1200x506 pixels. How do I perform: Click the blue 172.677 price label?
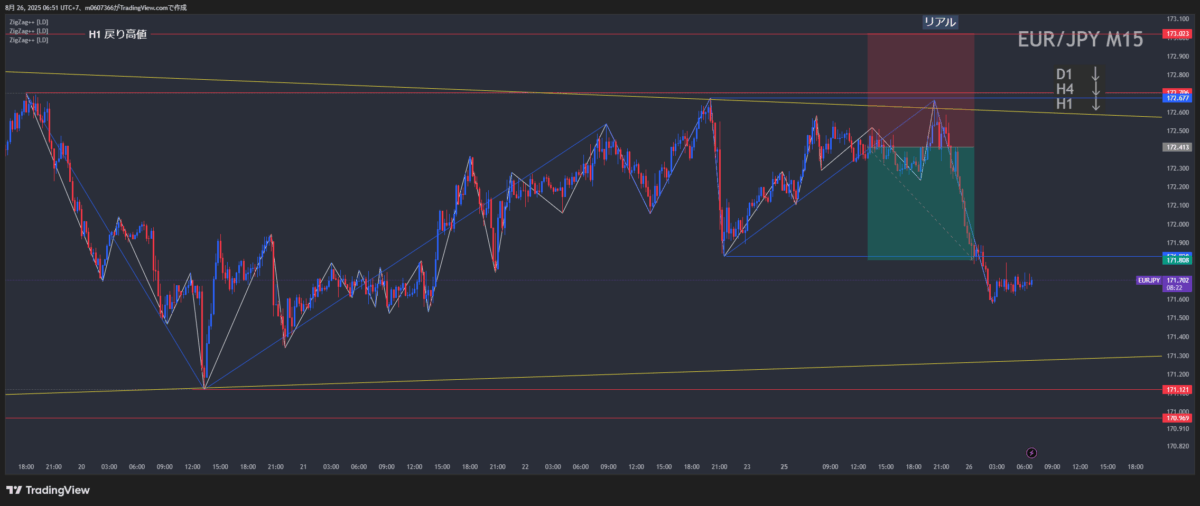click(1176, 99)
